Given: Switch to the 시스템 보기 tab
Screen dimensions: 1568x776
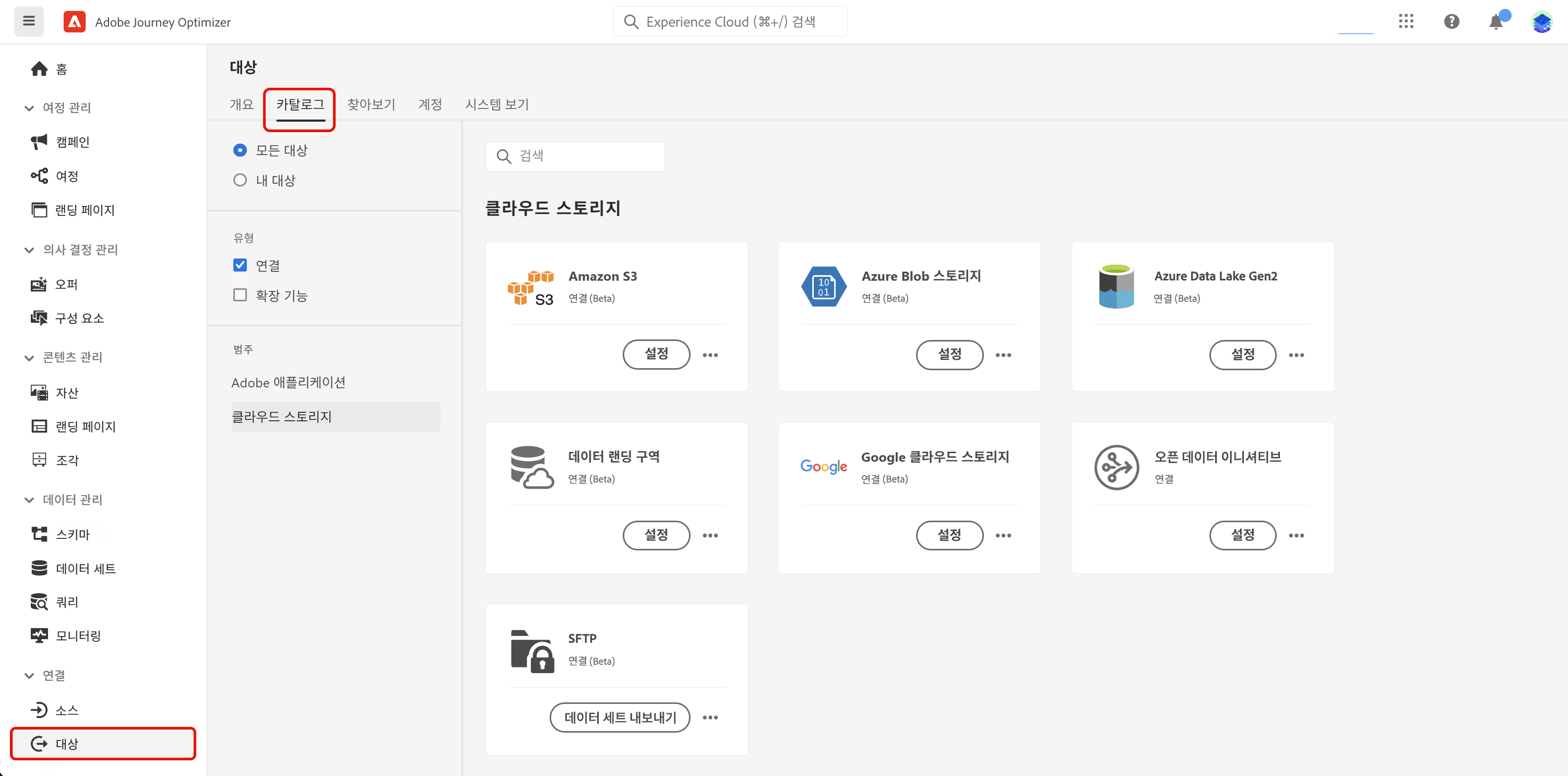Looking at the screenshot, I should 497,104.
